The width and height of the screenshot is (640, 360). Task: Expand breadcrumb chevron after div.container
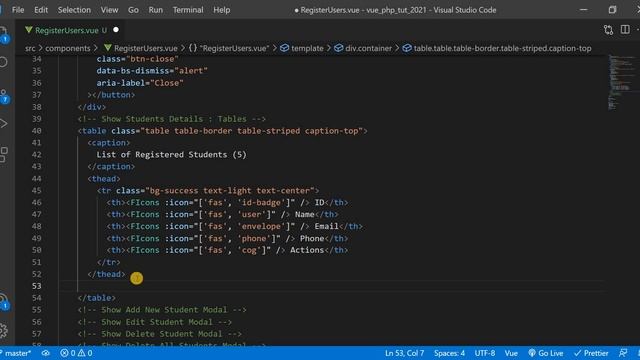pos(397,48)
